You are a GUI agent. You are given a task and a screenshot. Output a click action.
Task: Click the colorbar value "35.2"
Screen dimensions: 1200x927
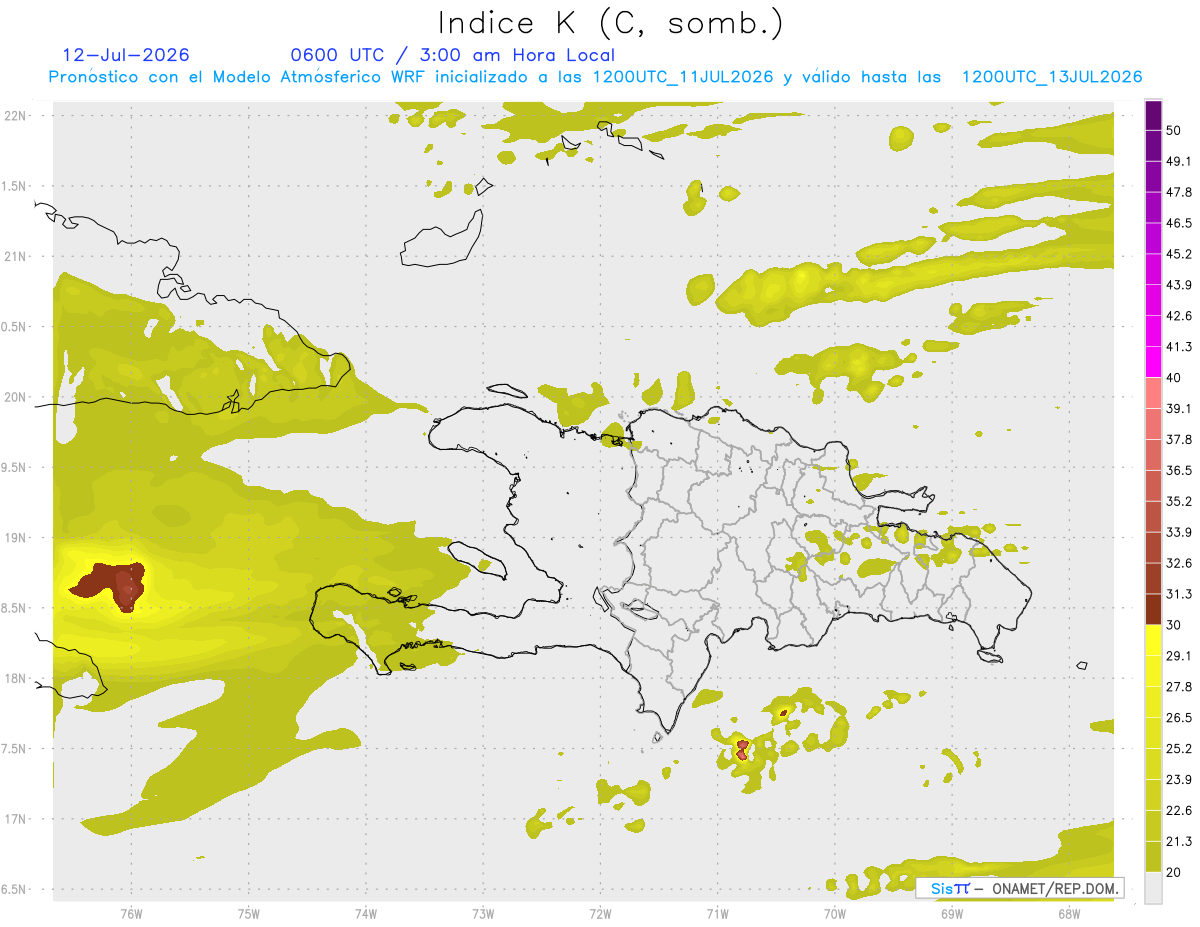pos(1179,502)
